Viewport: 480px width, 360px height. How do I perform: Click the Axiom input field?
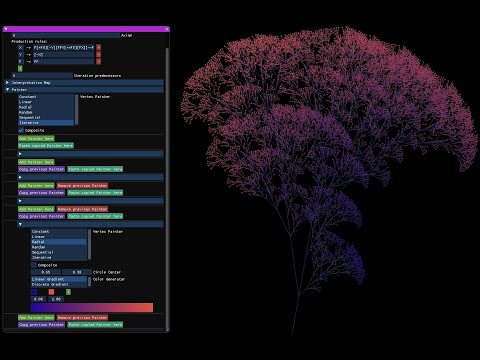(65, 35)
